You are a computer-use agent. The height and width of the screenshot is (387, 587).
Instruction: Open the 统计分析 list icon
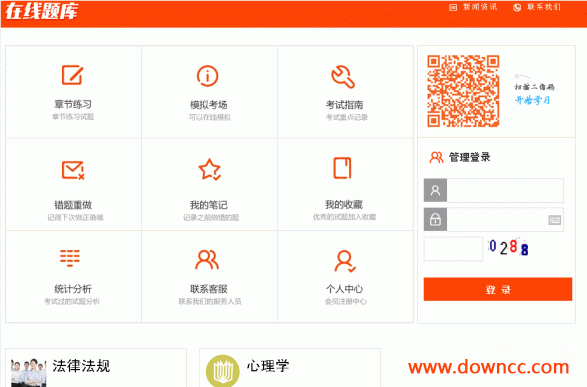[70, 258]
